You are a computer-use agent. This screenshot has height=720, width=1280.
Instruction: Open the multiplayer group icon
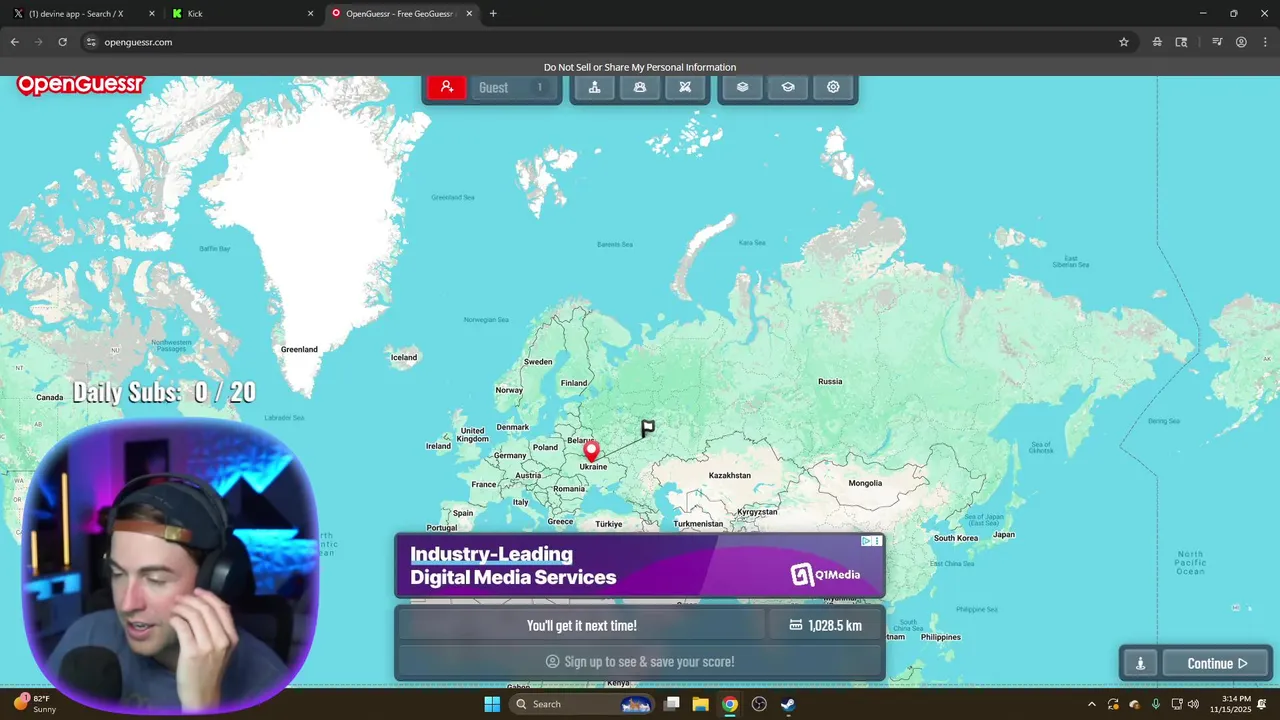click(640, 87)
